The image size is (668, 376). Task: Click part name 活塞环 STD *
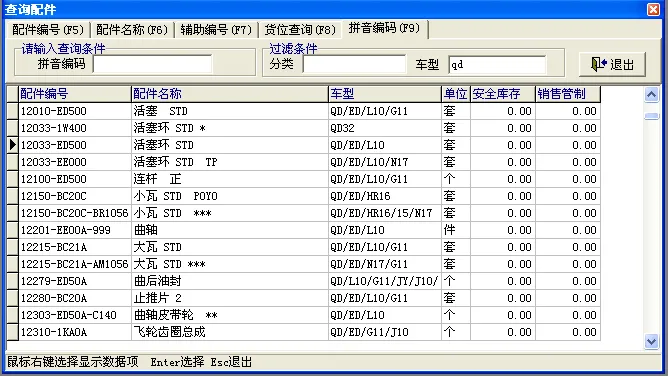[170, 128]
